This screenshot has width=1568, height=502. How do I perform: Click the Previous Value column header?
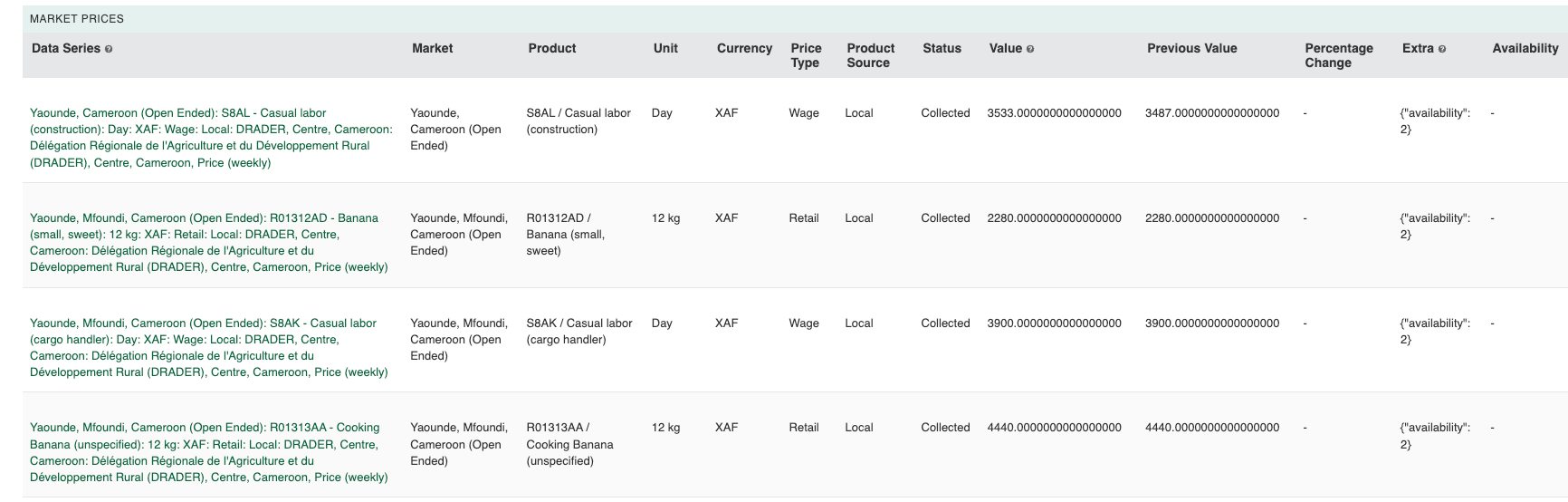tap(1191, 48)
